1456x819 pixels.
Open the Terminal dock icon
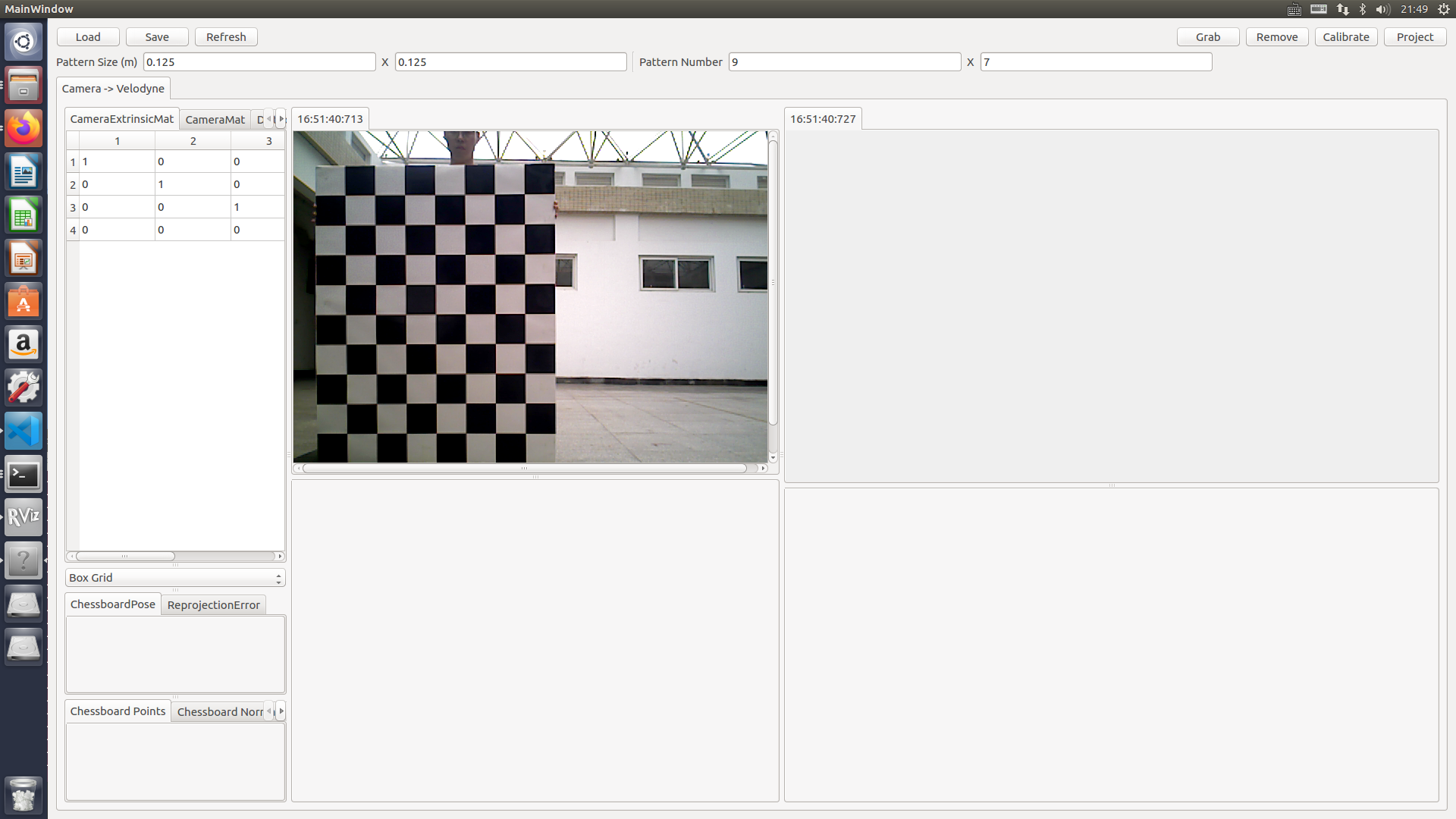click(24, 475)
